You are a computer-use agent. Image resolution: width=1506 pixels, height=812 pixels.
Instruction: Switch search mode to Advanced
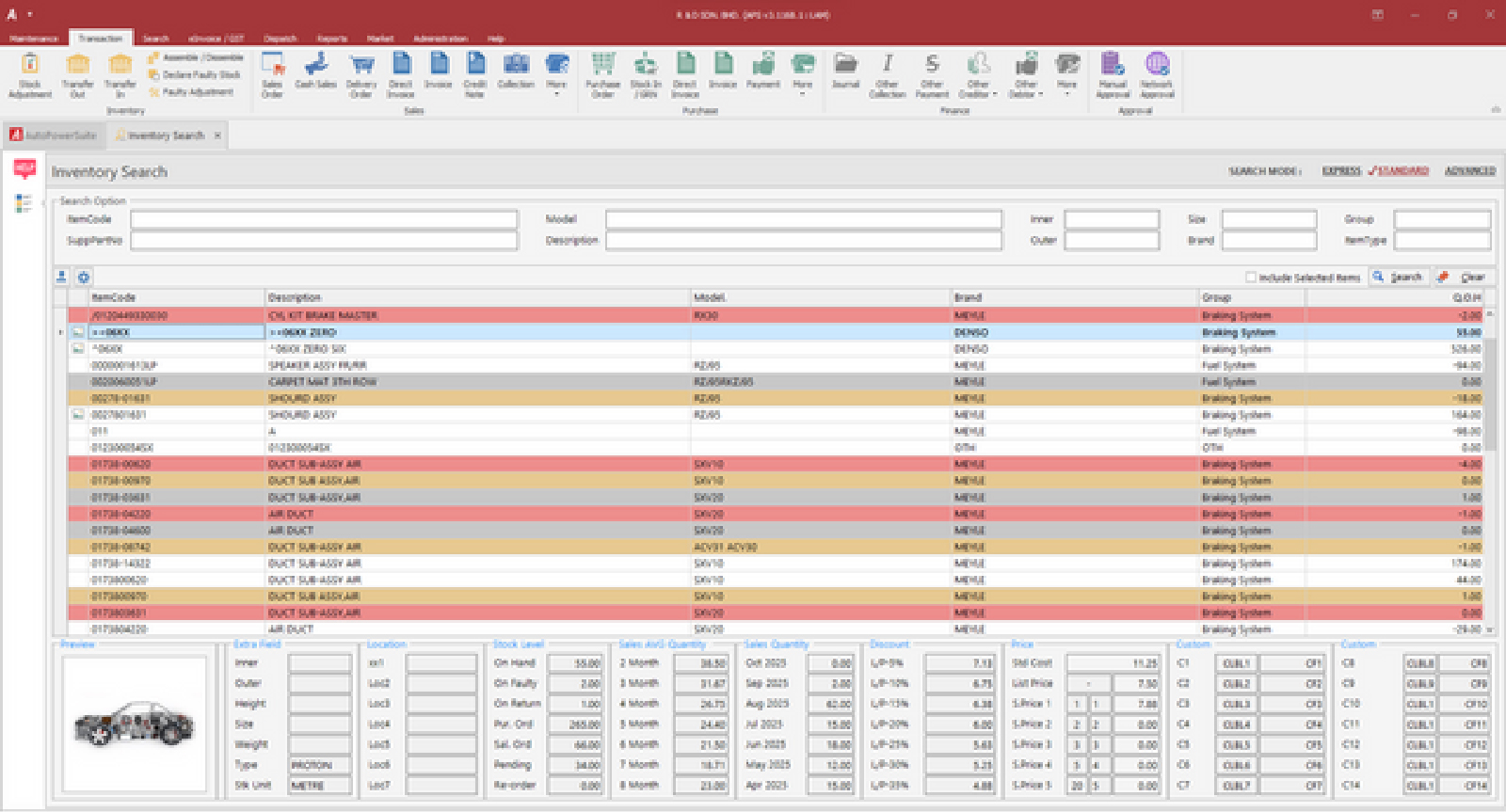tap(1469, 171)
